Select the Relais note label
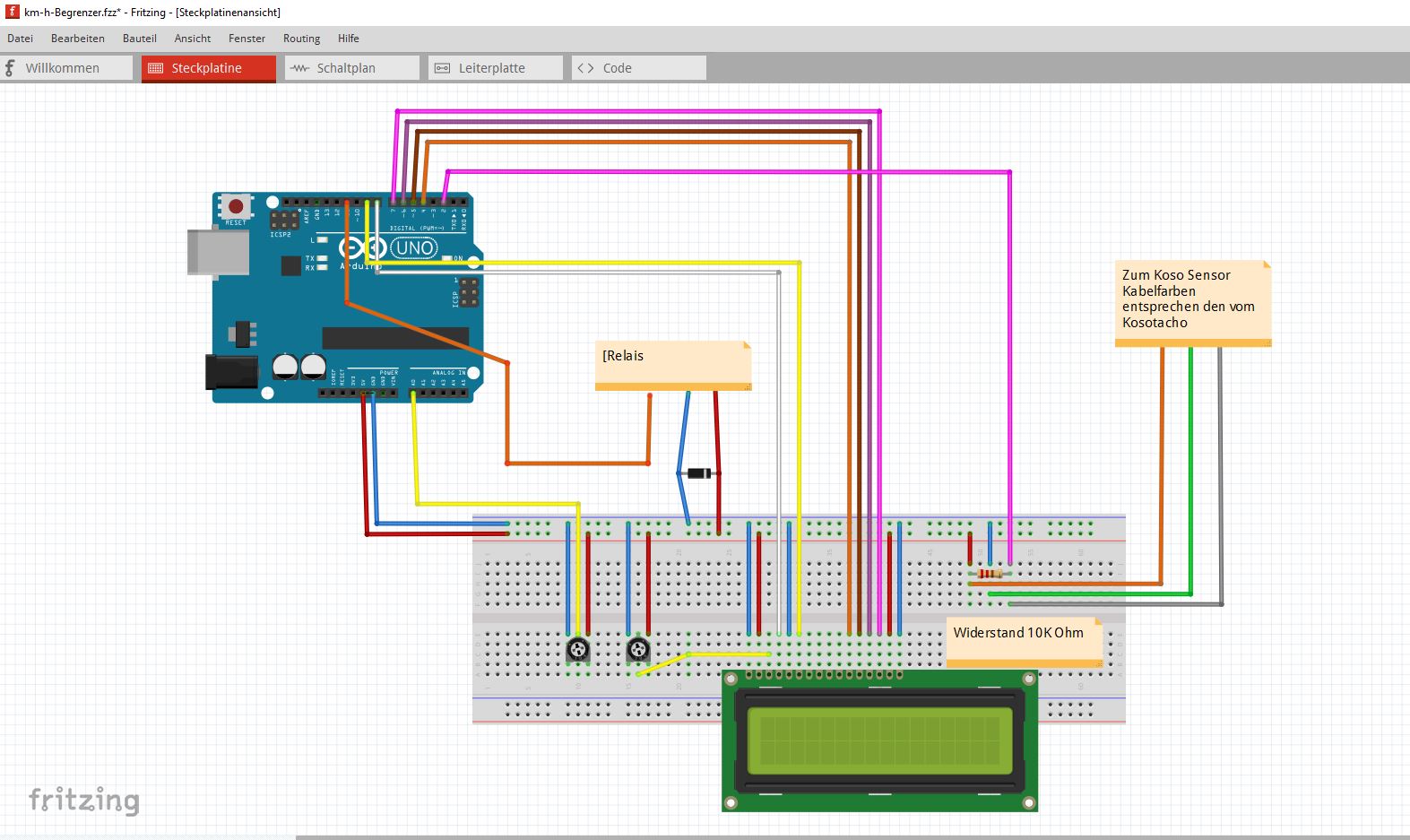The height and width of the screenshot is (840, 1410). [673, 365]
